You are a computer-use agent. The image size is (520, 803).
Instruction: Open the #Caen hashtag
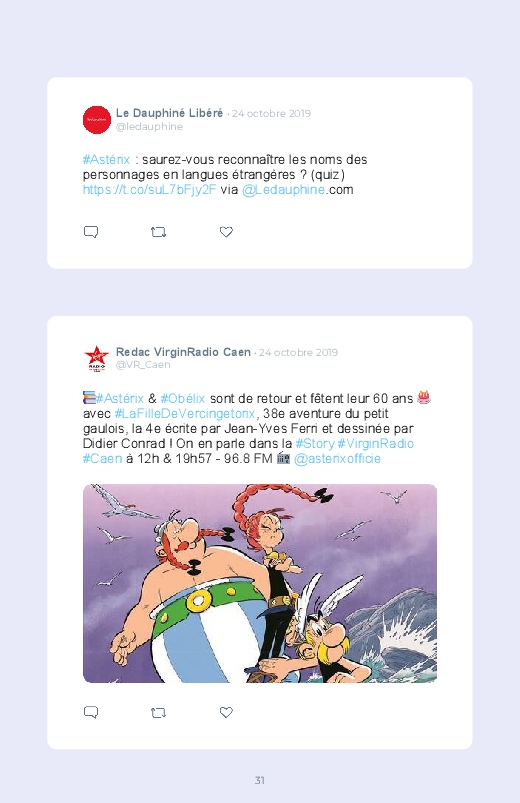click(102, 458)
